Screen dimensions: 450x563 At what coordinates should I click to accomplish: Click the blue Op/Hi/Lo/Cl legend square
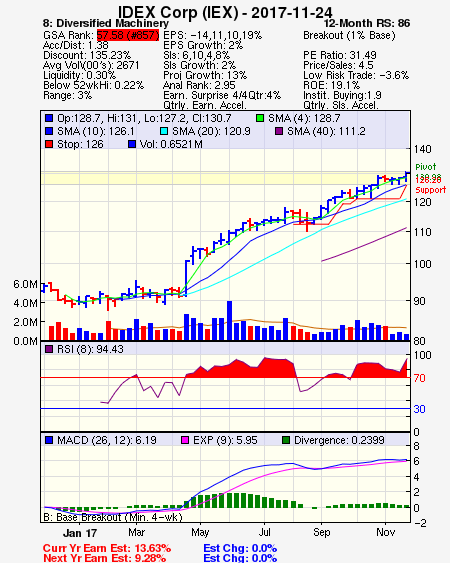[49, 118]
